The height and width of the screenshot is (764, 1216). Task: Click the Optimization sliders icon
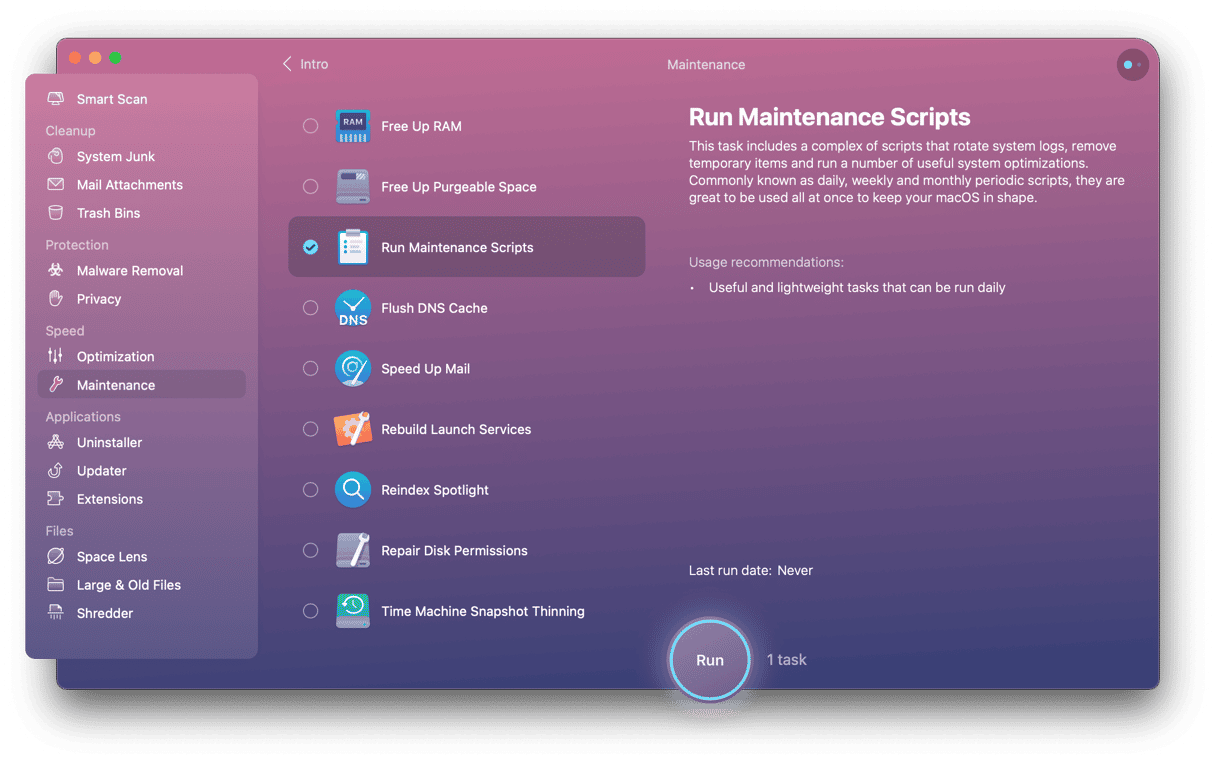(x=56, y=356)
